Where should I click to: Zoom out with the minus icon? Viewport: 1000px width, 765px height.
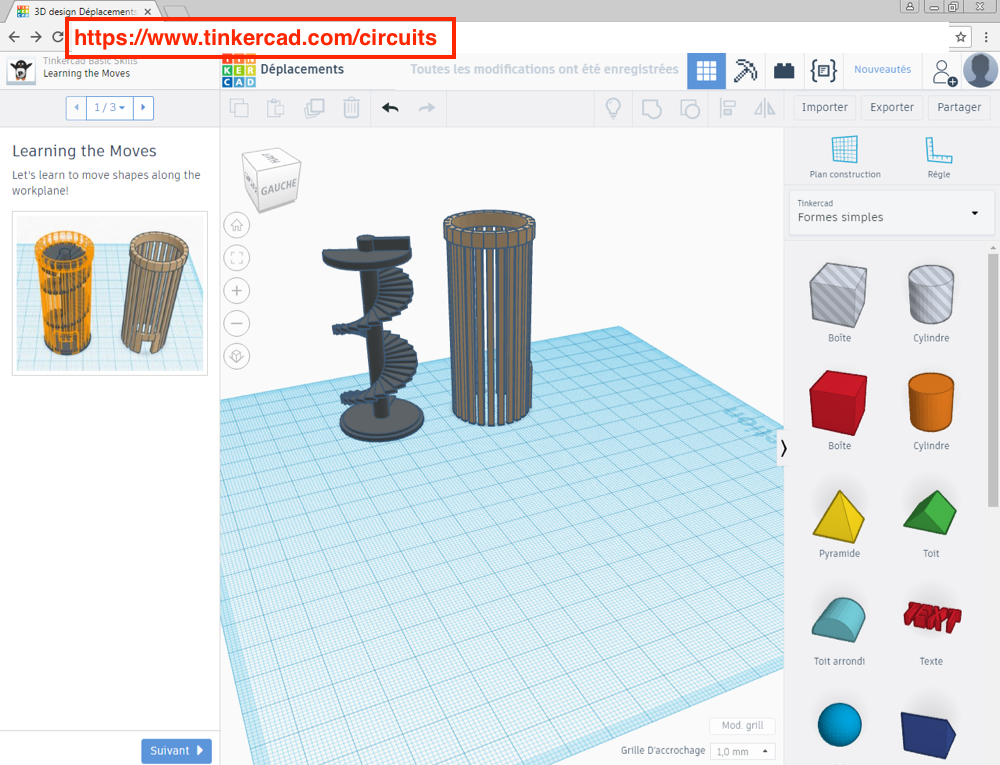pos(237,324)
